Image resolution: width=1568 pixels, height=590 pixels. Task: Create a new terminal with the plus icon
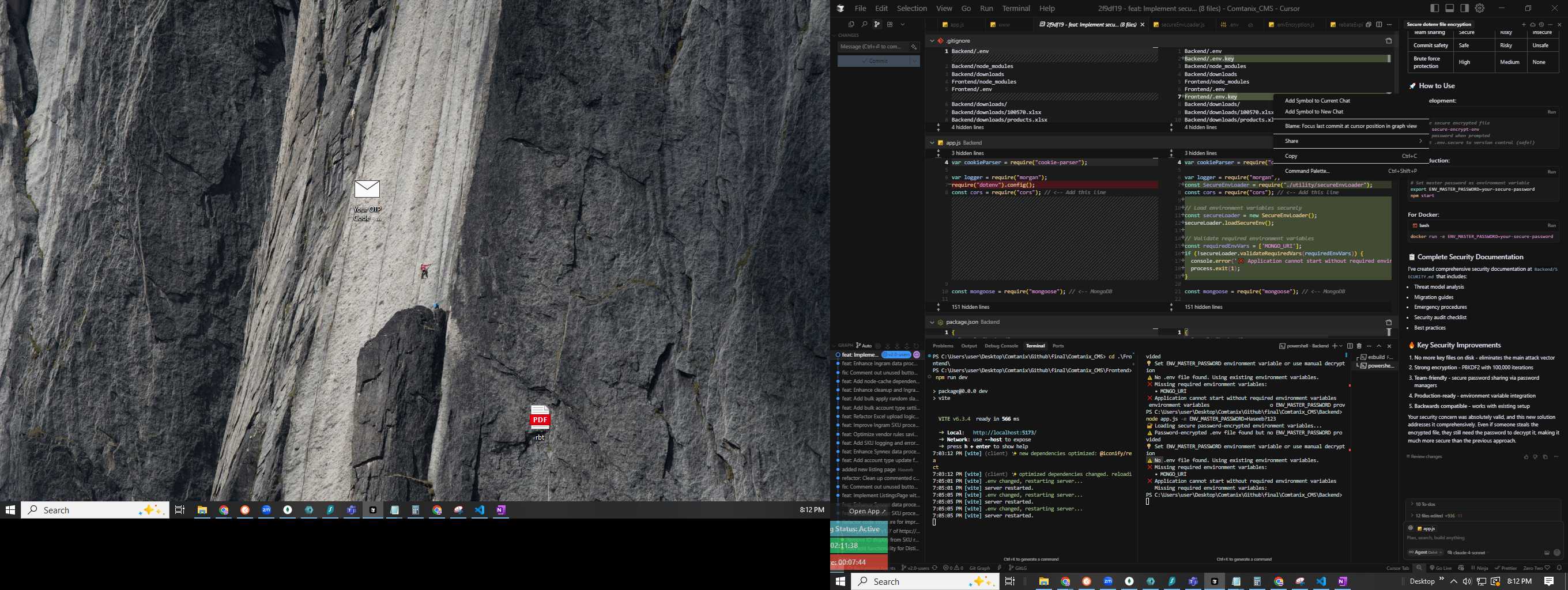pyautogui.click(x=1335, y=346)
